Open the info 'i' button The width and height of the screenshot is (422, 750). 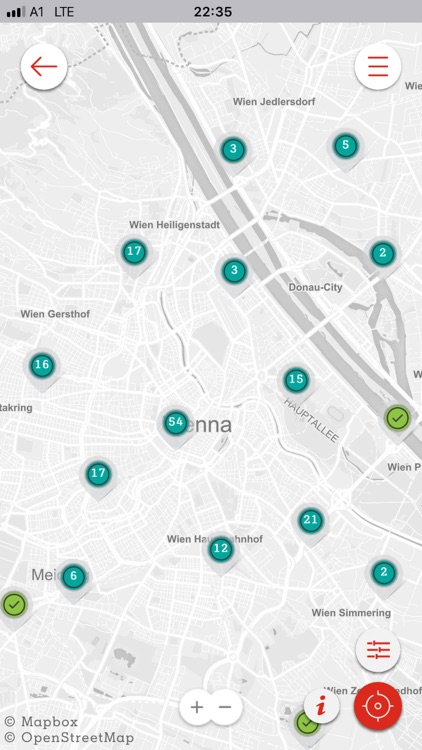[x=322, y=706]
